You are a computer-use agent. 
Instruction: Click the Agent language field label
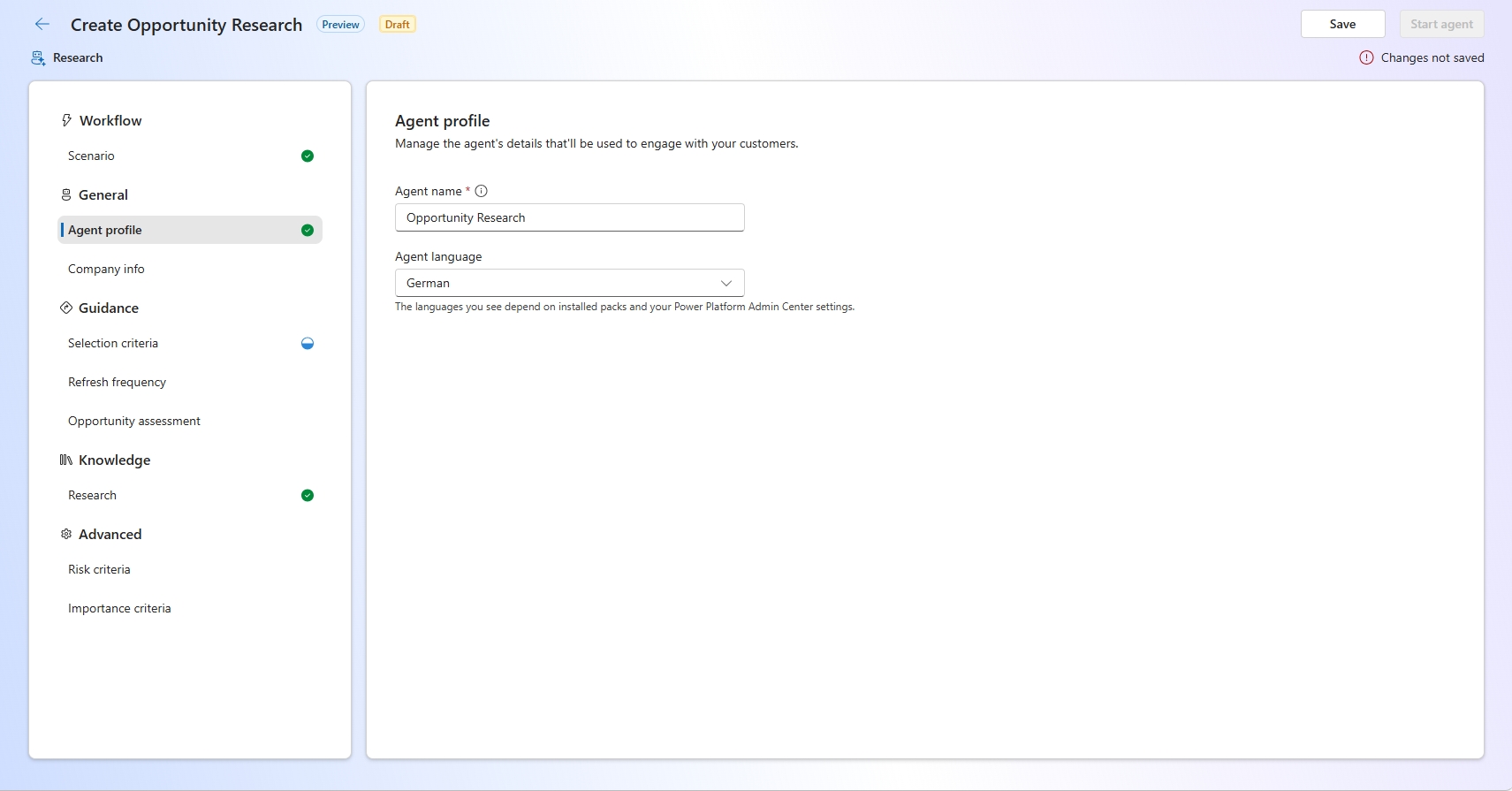coord(438,256)
